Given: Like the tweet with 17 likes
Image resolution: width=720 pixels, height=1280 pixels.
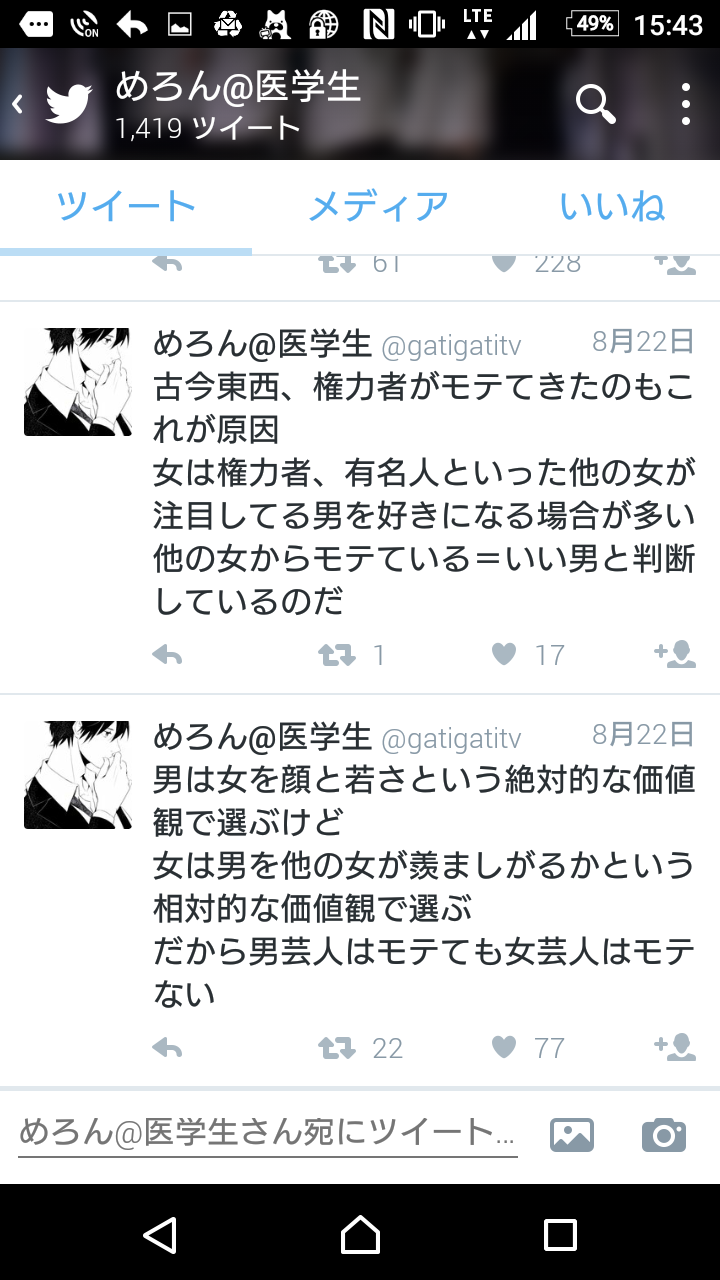Looking at the screenshot, I should pyautogui.click(x=504, y=654).
